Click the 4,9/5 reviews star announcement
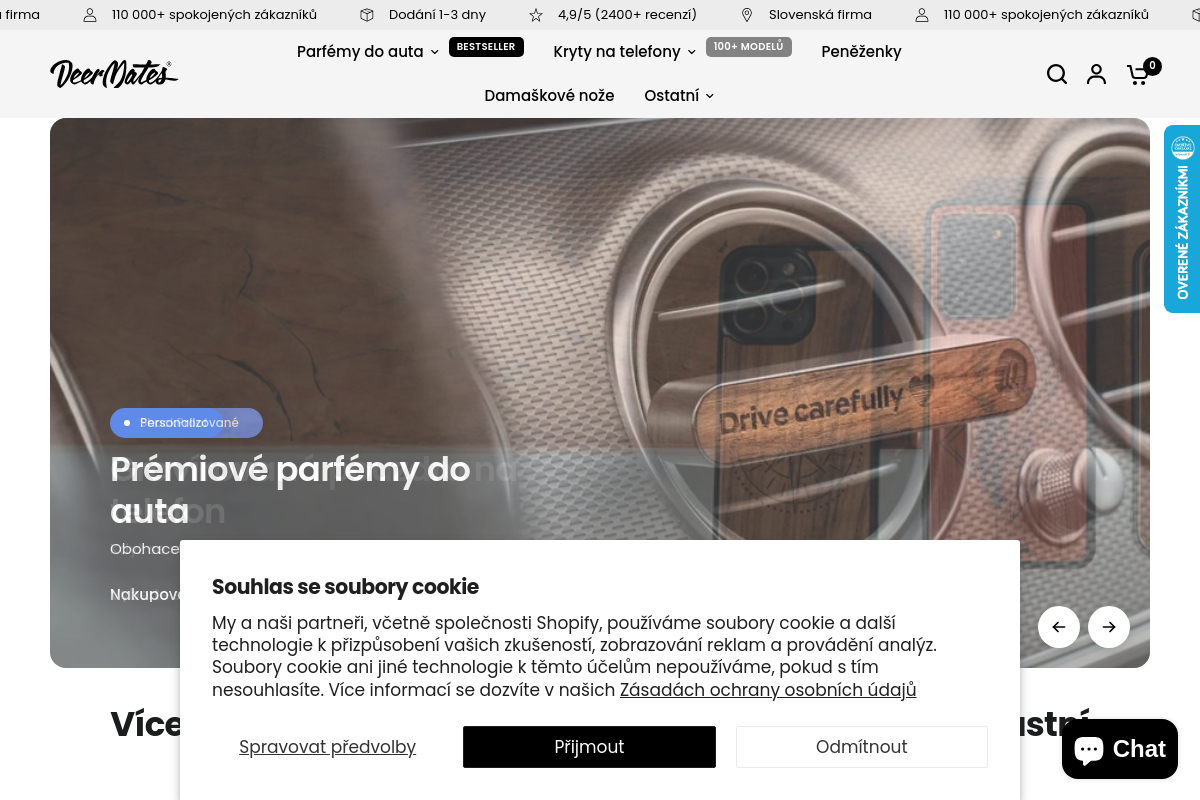This screenshot has height=800, width=1200. coord(613,15)
